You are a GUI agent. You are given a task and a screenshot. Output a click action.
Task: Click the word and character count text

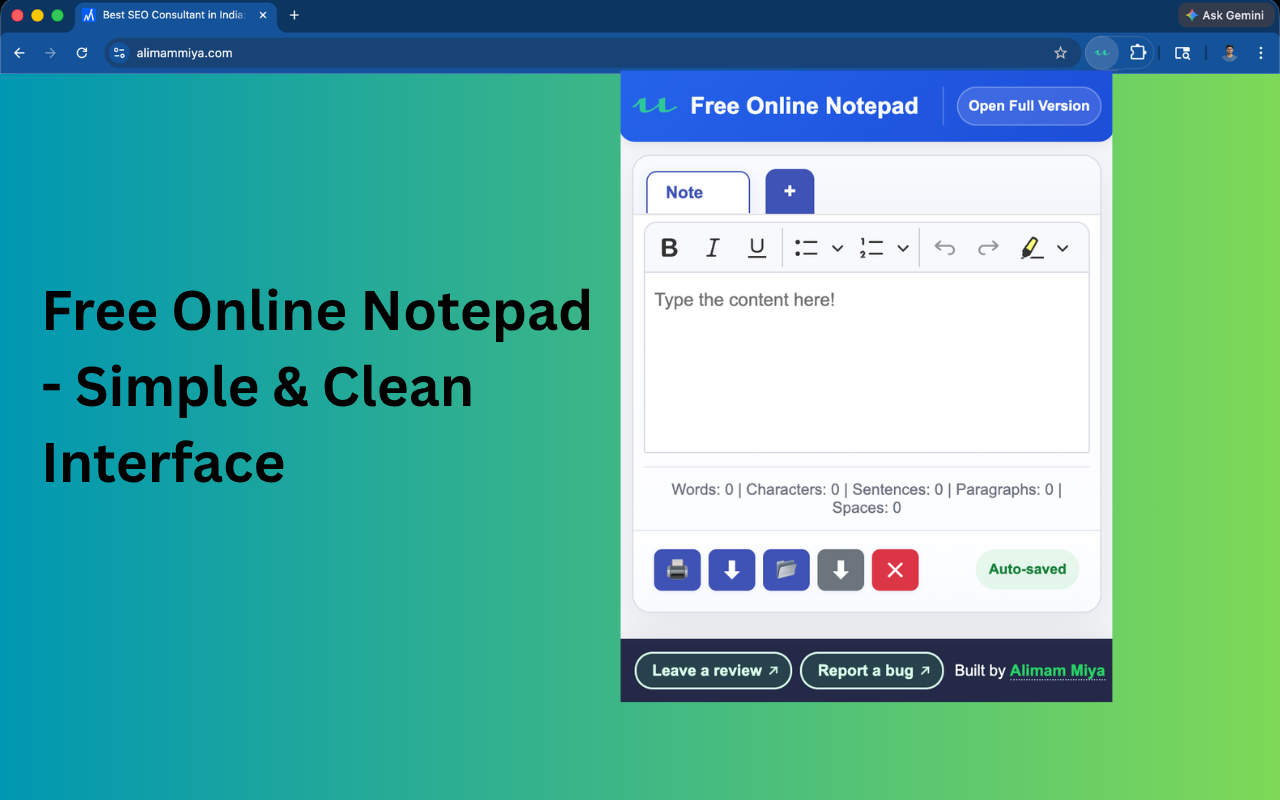[x=867, y=498]
